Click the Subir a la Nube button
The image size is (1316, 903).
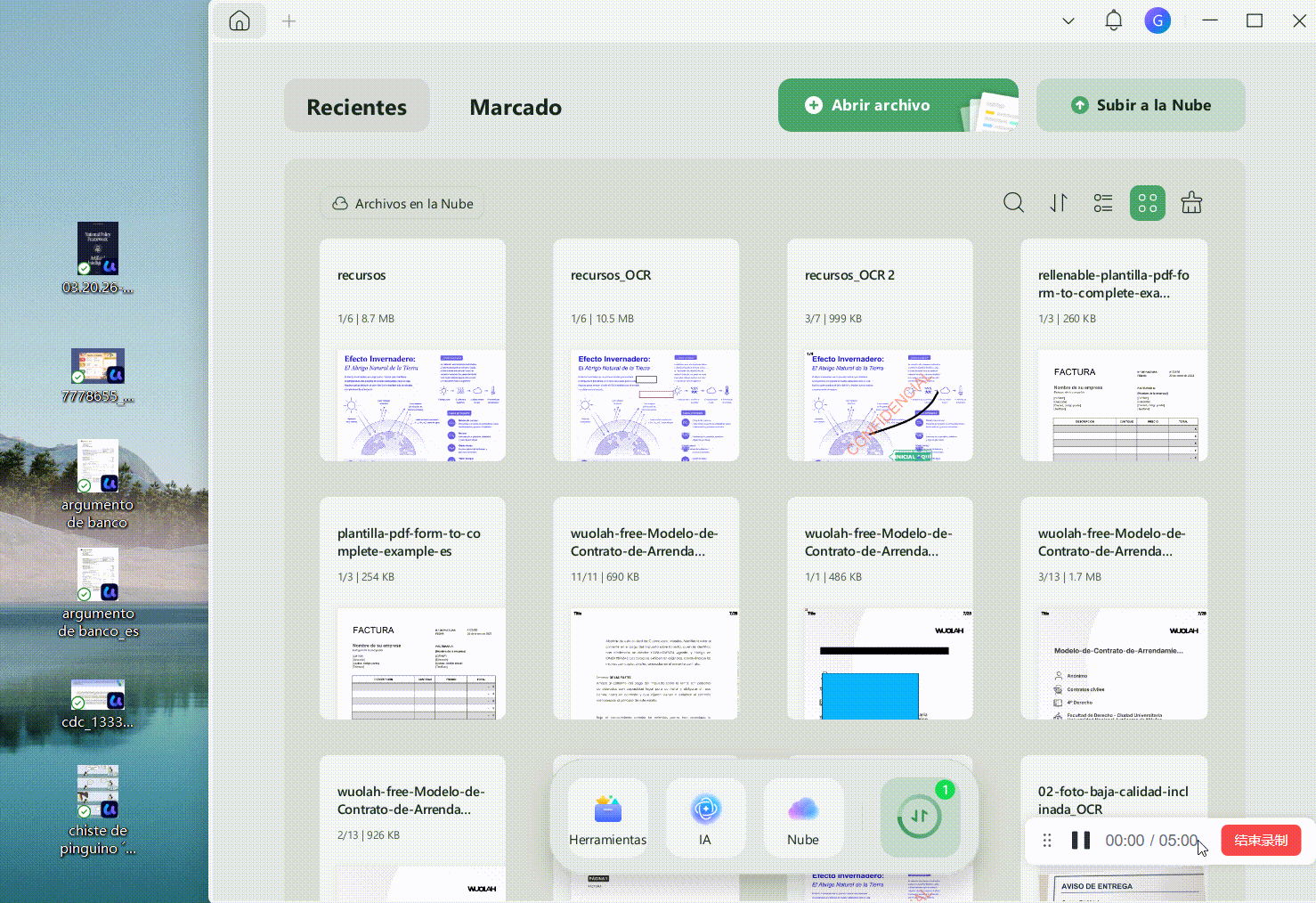[x=1141, y=105]
